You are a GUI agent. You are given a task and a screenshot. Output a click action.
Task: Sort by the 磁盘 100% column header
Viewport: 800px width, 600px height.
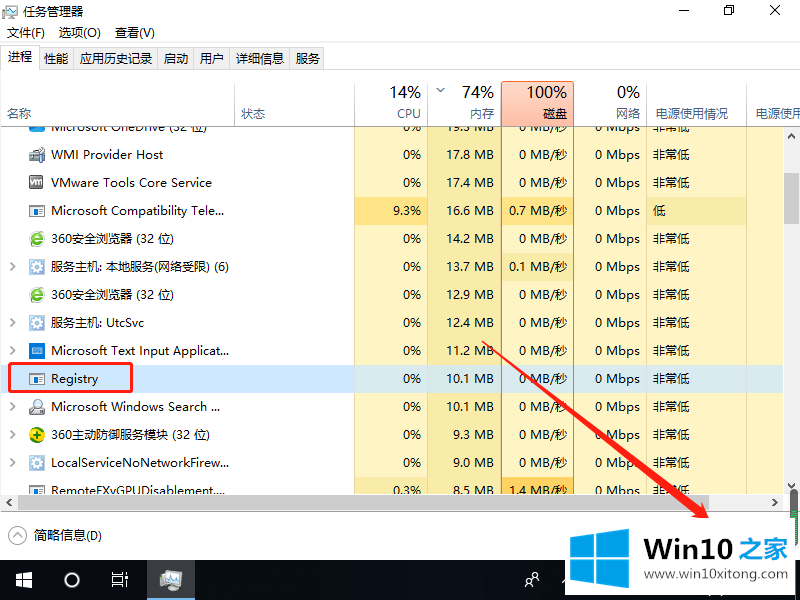[538, 104]
